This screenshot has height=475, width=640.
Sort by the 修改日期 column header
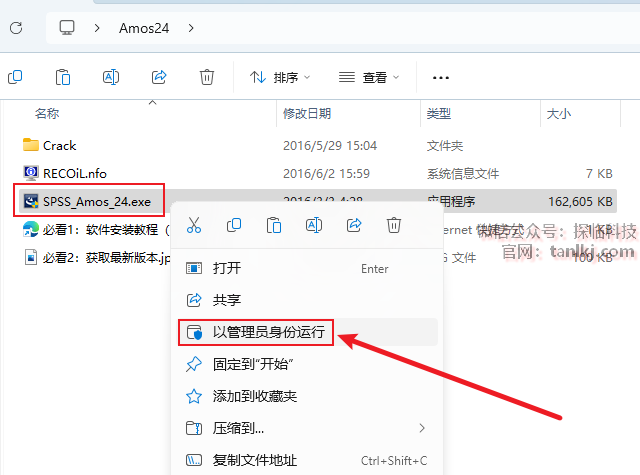point(307,113)
